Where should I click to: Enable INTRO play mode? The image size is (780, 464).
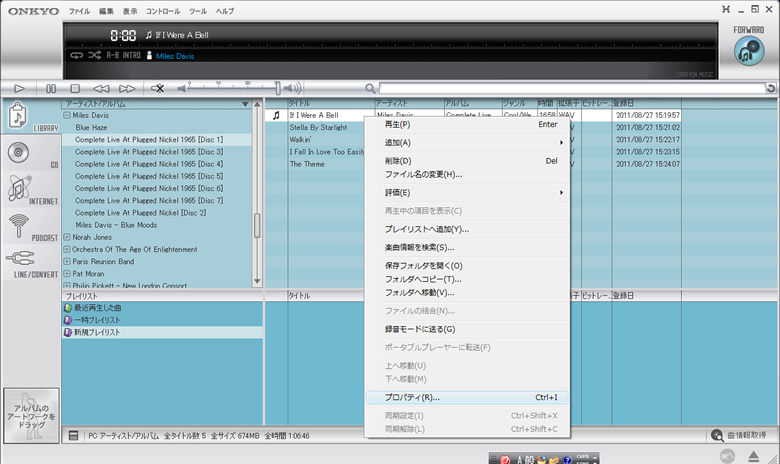(x=132, y=55)
